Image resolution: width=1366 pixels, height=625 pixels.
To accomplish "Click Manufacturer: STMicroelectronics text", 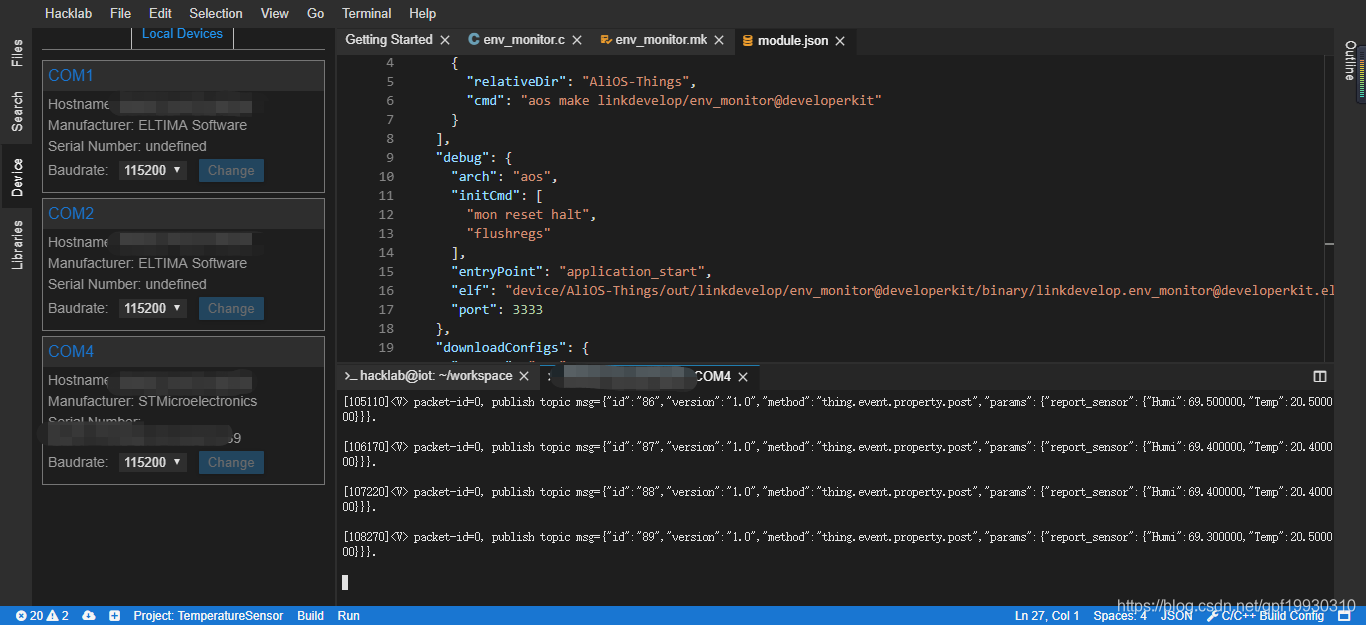I will [x=153, y=401].
